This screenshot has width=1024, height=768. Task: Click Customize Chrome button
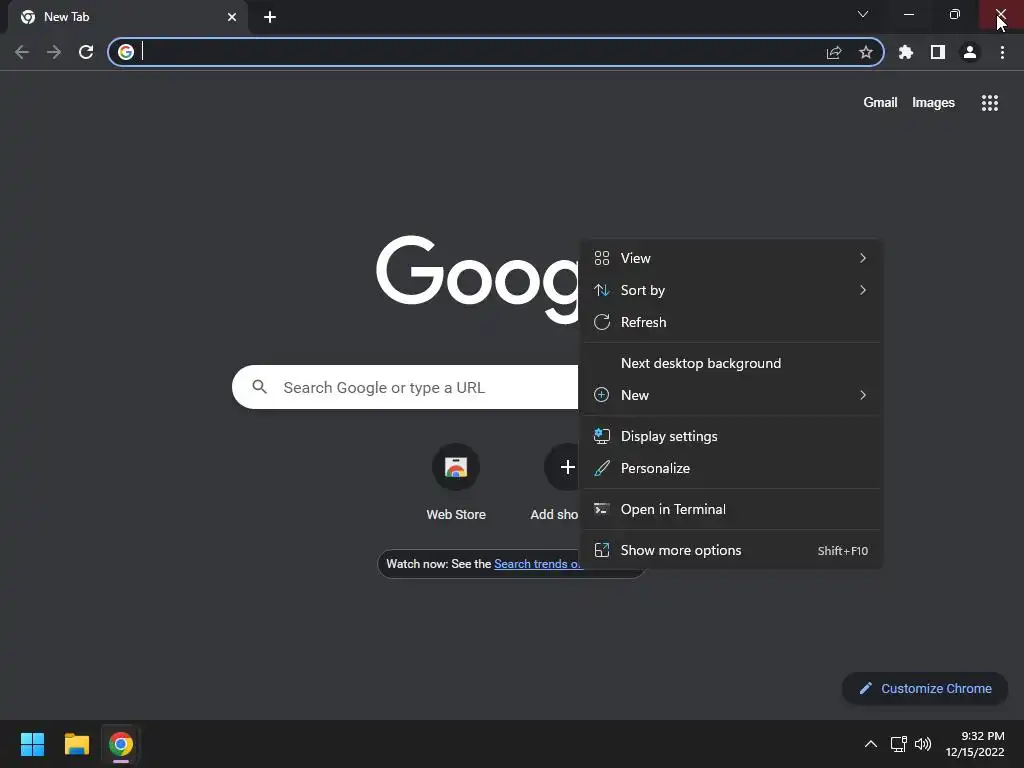(x=925, y=688)
